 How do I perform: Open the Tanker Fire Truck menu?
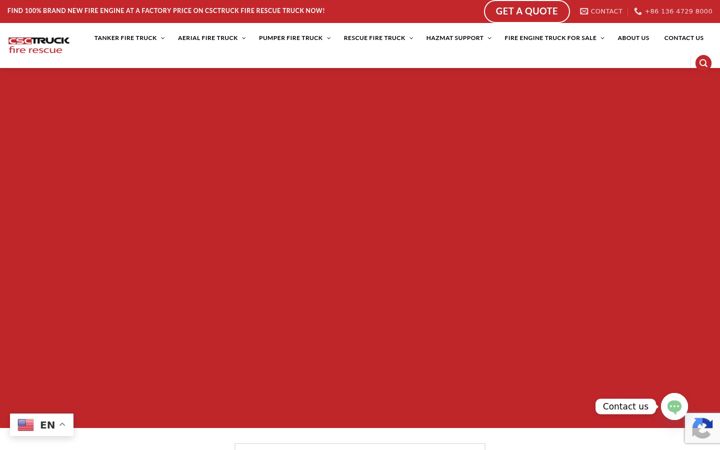[x=125, y=38]
